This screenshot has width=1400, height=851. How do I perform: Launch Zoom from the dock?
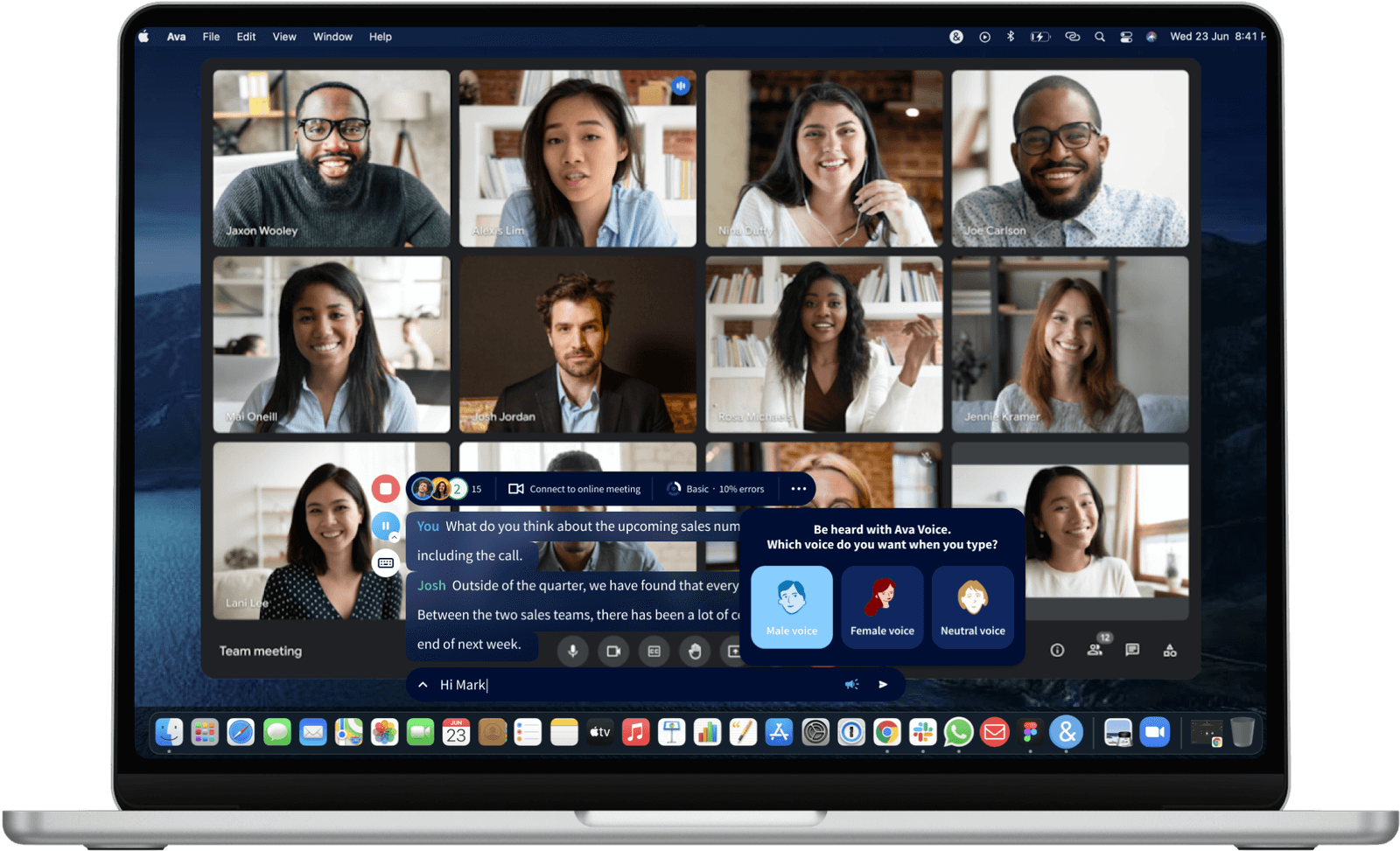[1155, 732]
